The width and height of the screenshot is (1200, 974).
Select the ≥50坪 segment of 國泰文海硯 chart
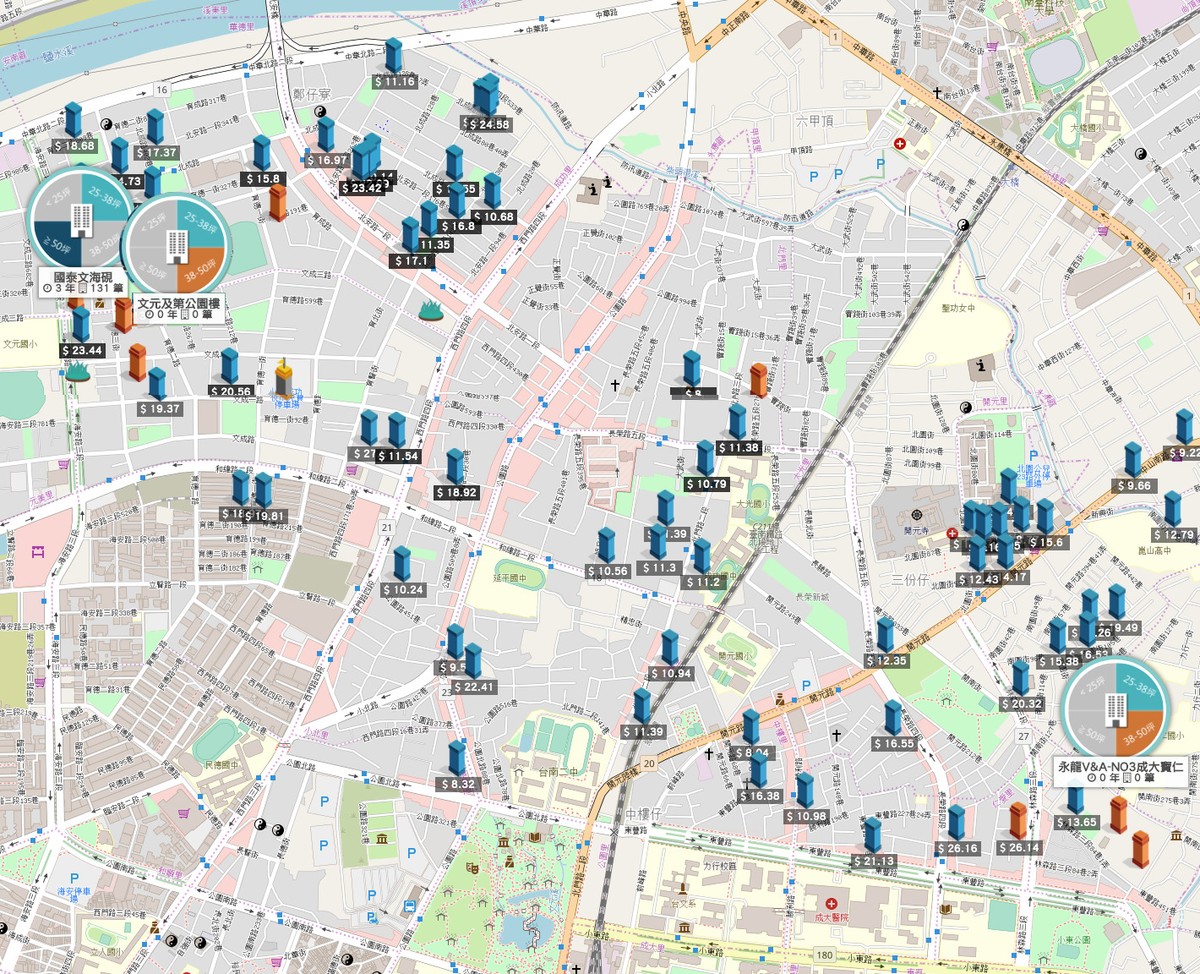(x=57, y=243)
